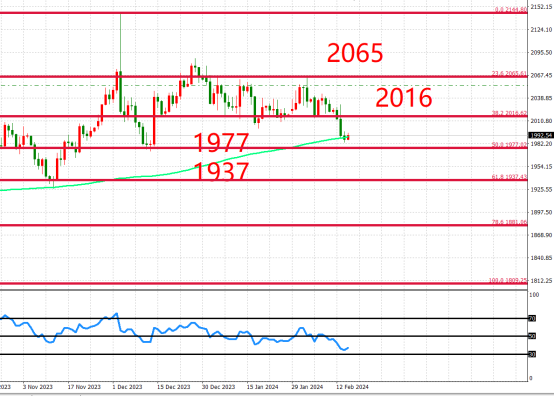554x397 pixels.
Task: Select the RSI 70 level marker
Action: pyautogui.click(x=532, y=319)
